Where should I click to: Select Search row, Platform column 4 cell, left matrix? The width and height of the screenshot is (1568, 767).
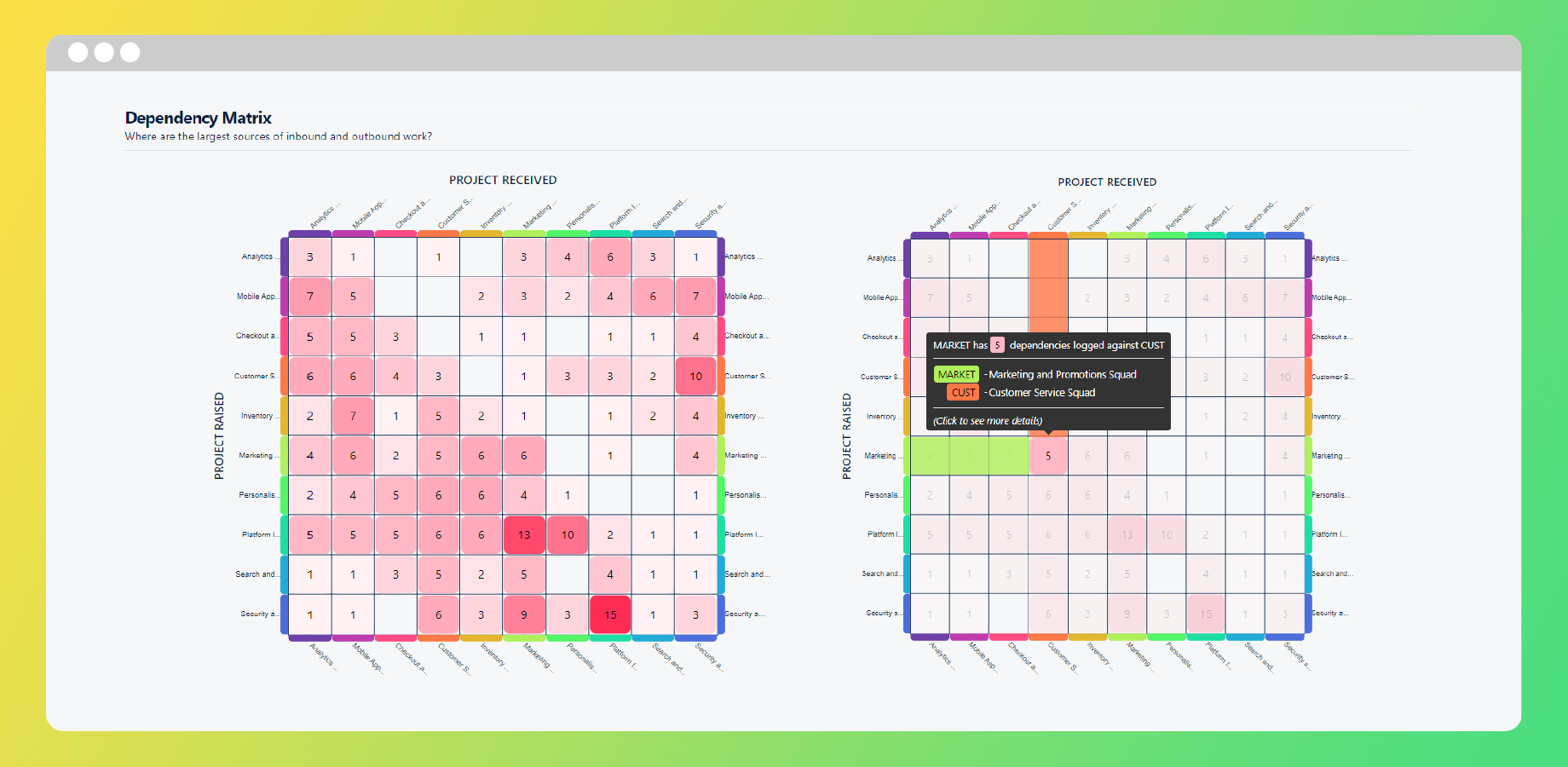coord(610,574)
